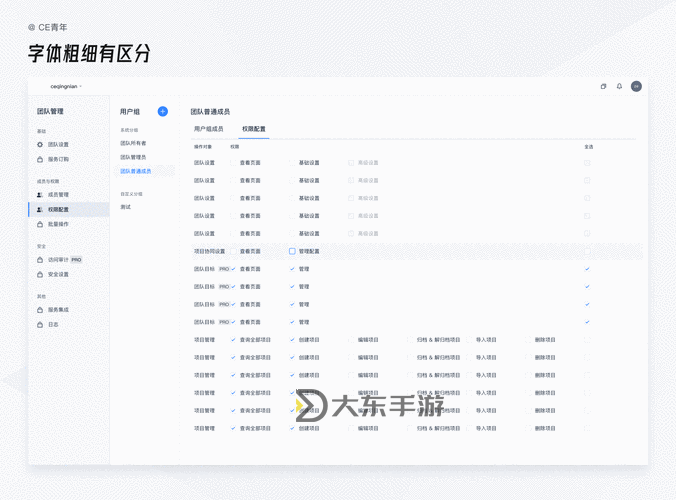Check 基础设置 in the first 团队设置 row

(292, 163)
